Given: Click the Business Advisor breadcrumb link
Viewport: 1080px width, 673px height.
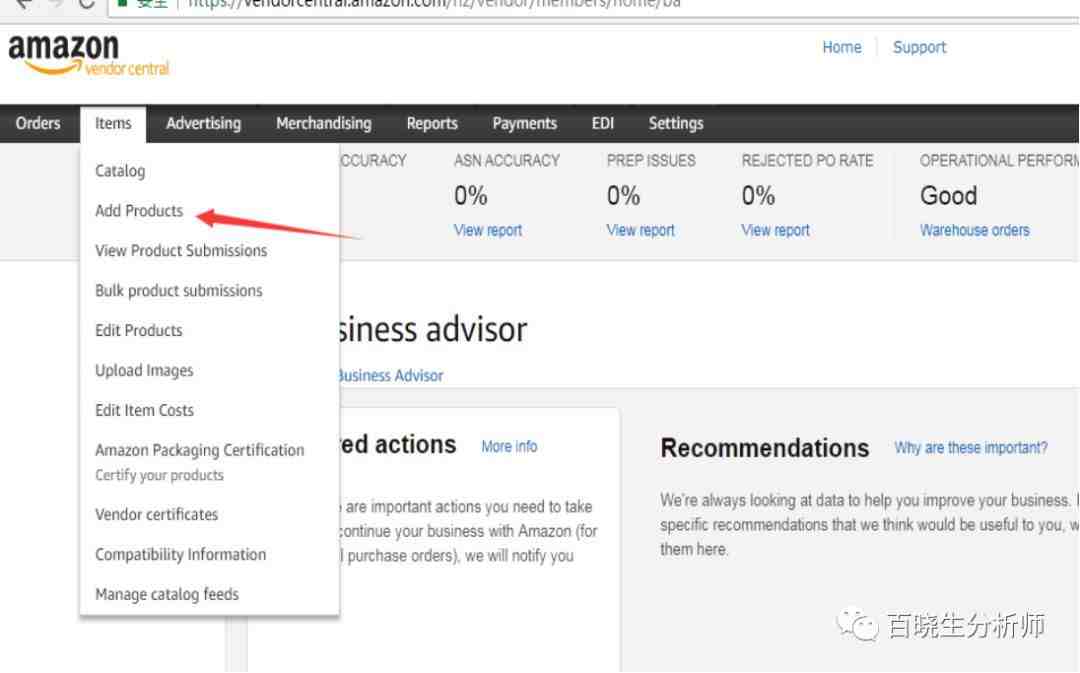Looking at the screenshot, I should [390, 376].
